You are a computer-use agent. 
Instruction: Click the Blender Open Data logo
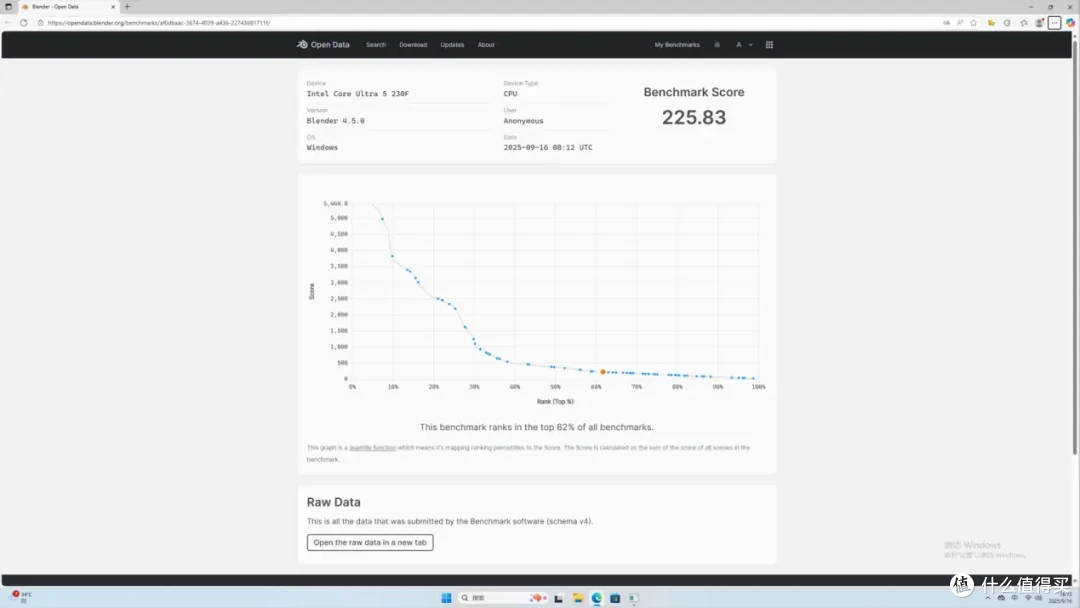323,45
